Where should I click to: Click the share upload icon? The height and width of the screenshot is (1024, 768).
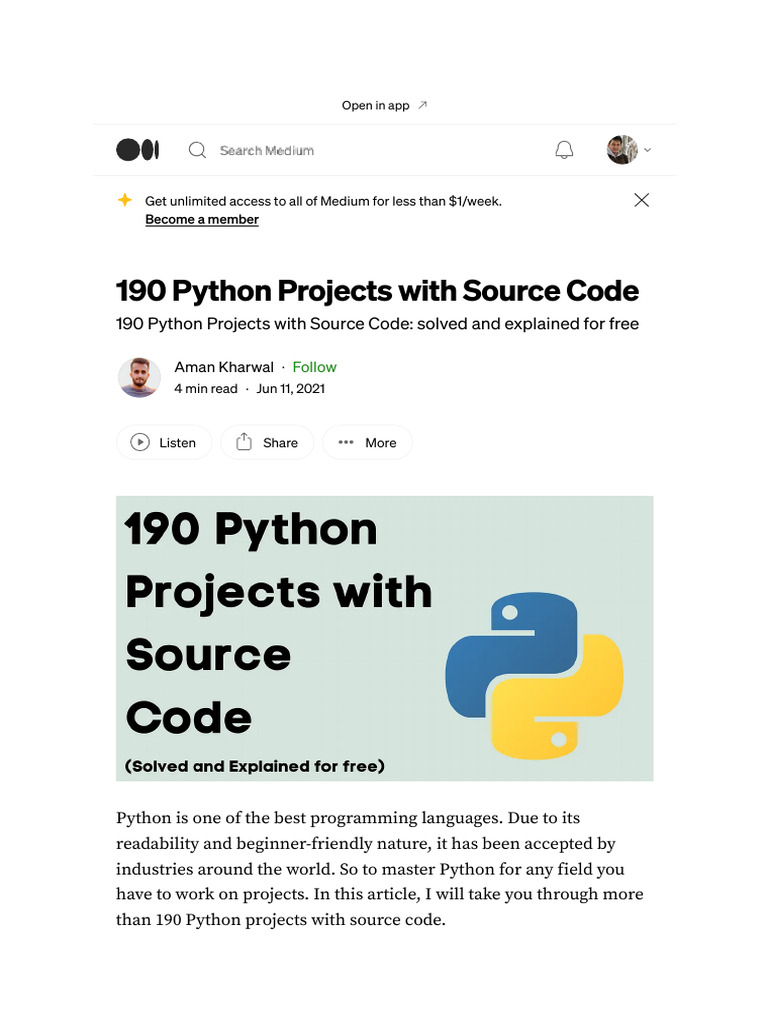click(x=244, y=442)
